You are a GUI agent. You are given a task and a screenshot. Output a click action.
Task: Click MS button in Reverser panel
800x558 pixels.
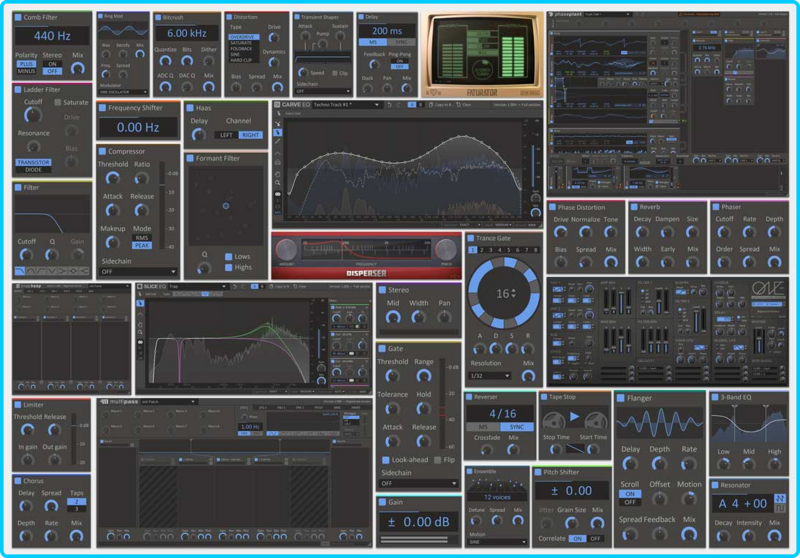click(483, 427)
